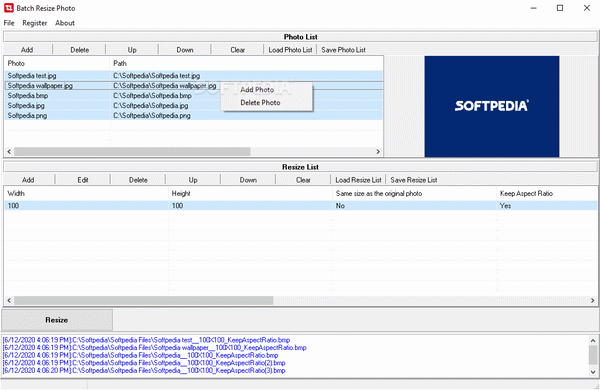Screen dimensions: 600x390
Task: Click the Resize List section header
Action: point(300,167)
